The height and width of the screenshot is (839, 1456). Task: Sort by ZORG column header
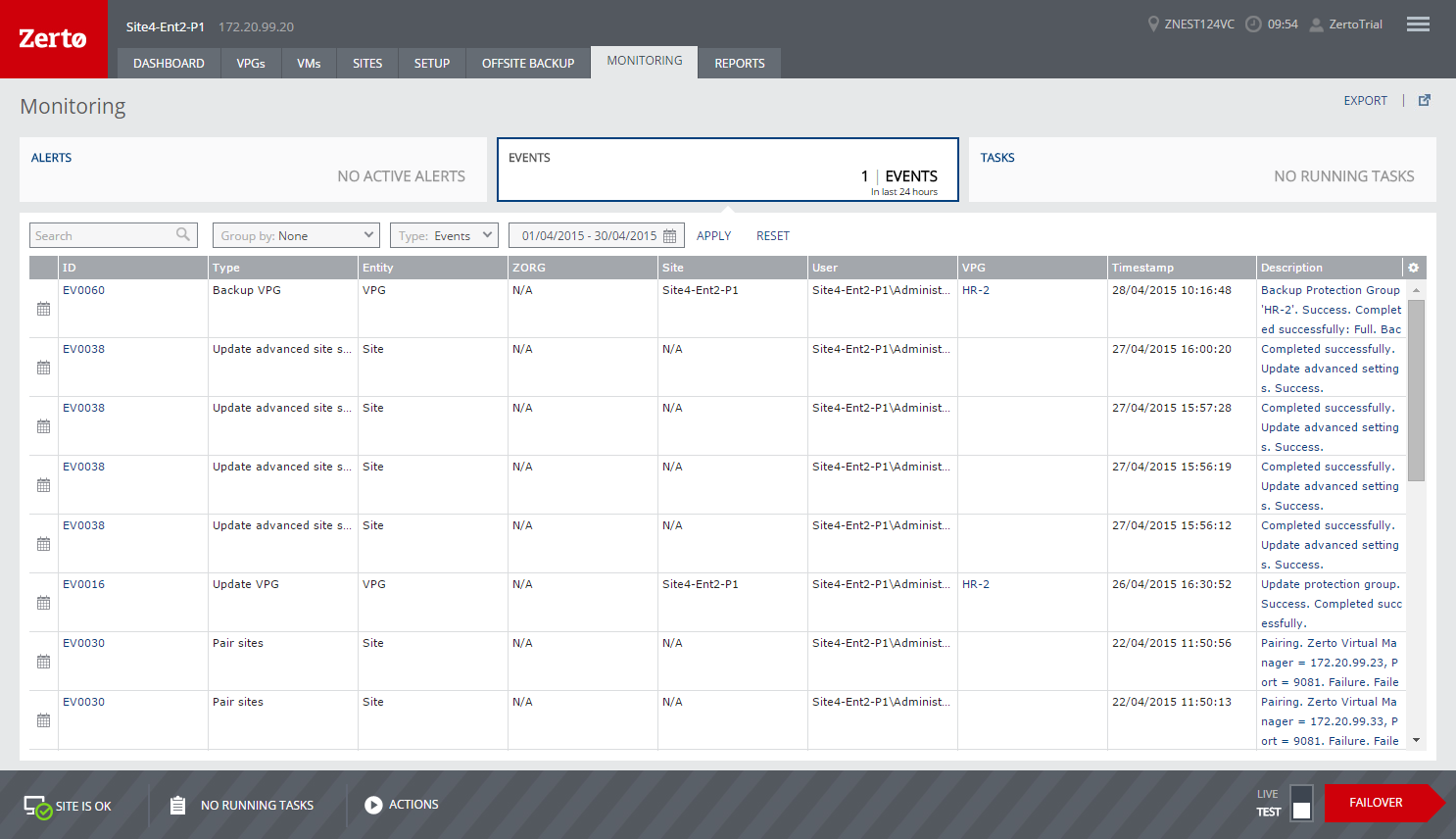[x=583, y=268]
